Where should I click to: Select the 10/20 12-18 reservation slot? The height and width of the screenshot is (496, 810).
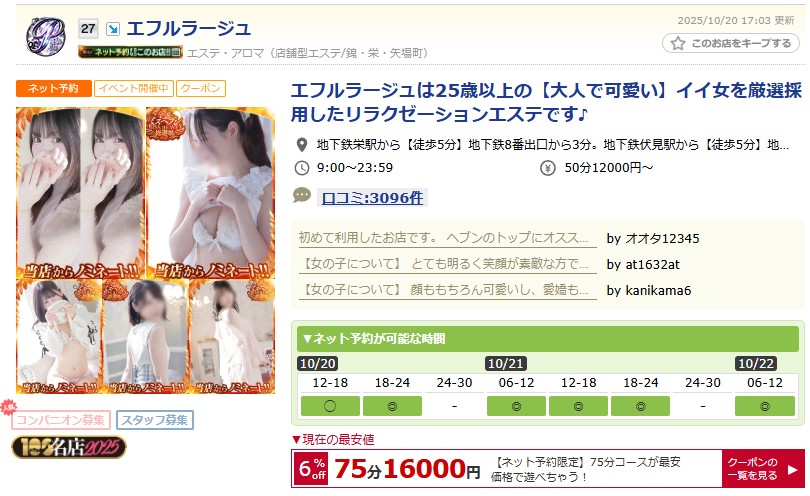pyautogui.click(x=330, y=406)
